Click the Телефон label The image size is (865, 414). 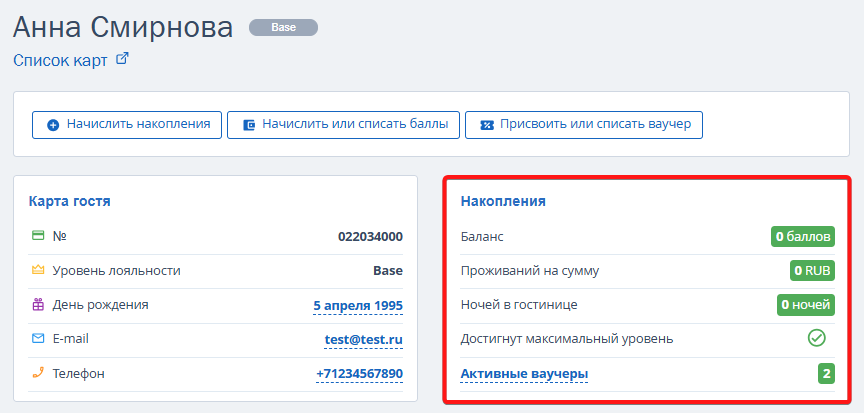click(x=78, y=374)
